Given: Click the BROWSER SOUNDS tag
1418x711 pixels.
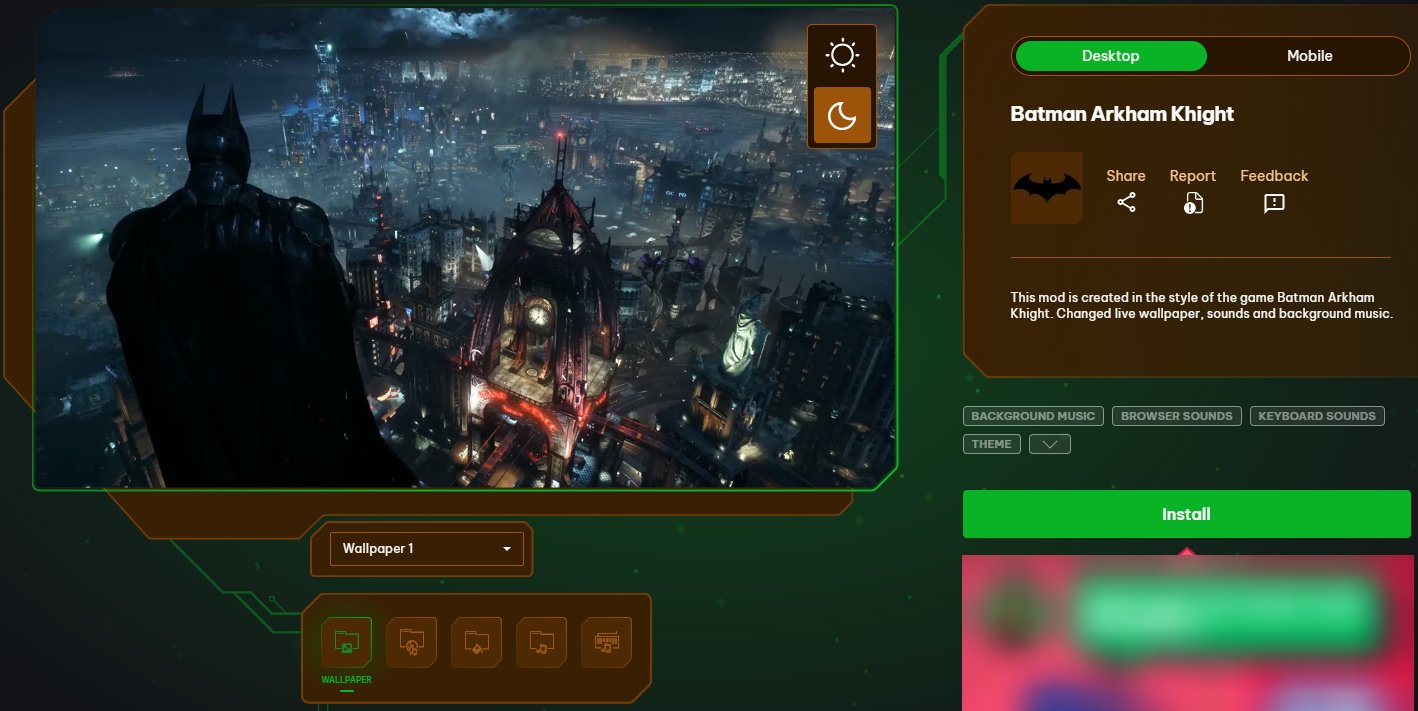Looking at the screenshot, I should coord(1177,416).
